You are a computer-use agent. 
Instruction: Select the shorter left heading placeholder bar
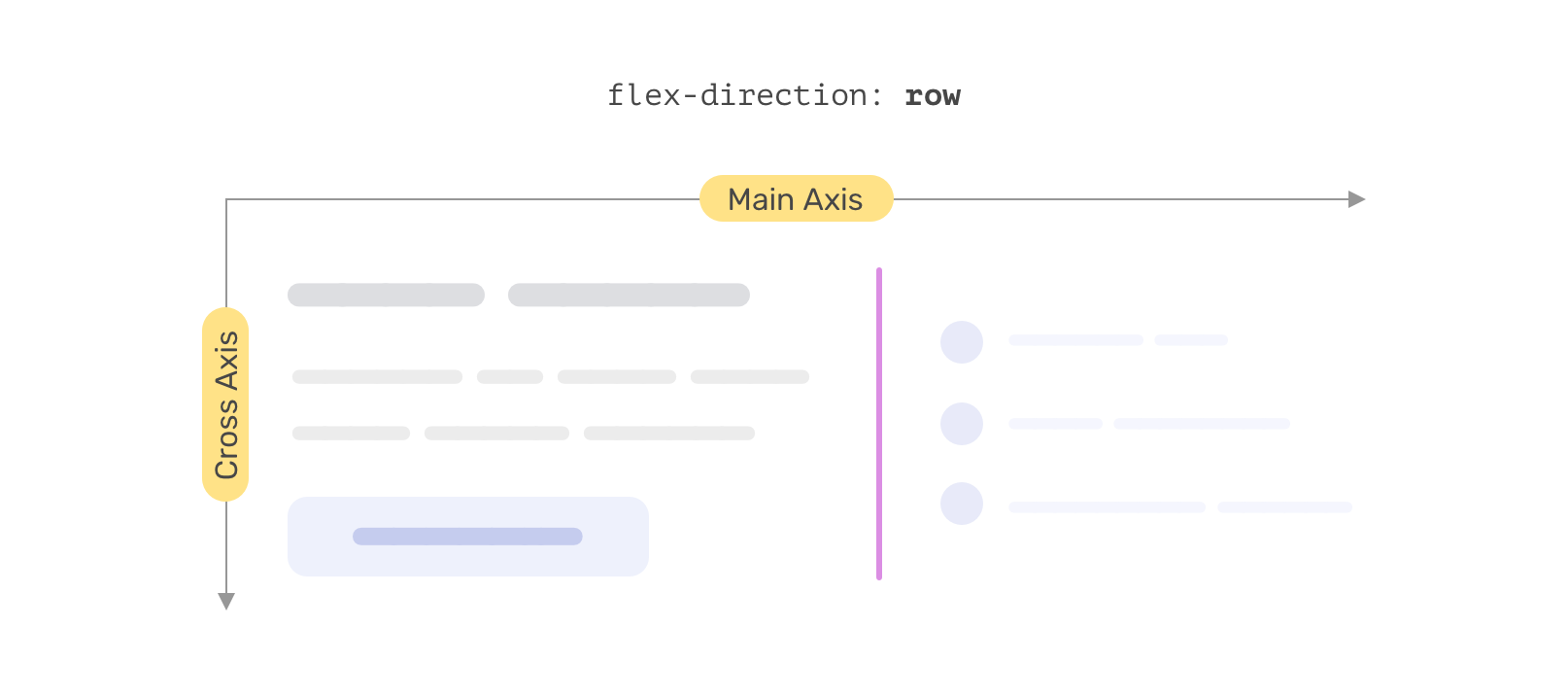coord(386,295)
